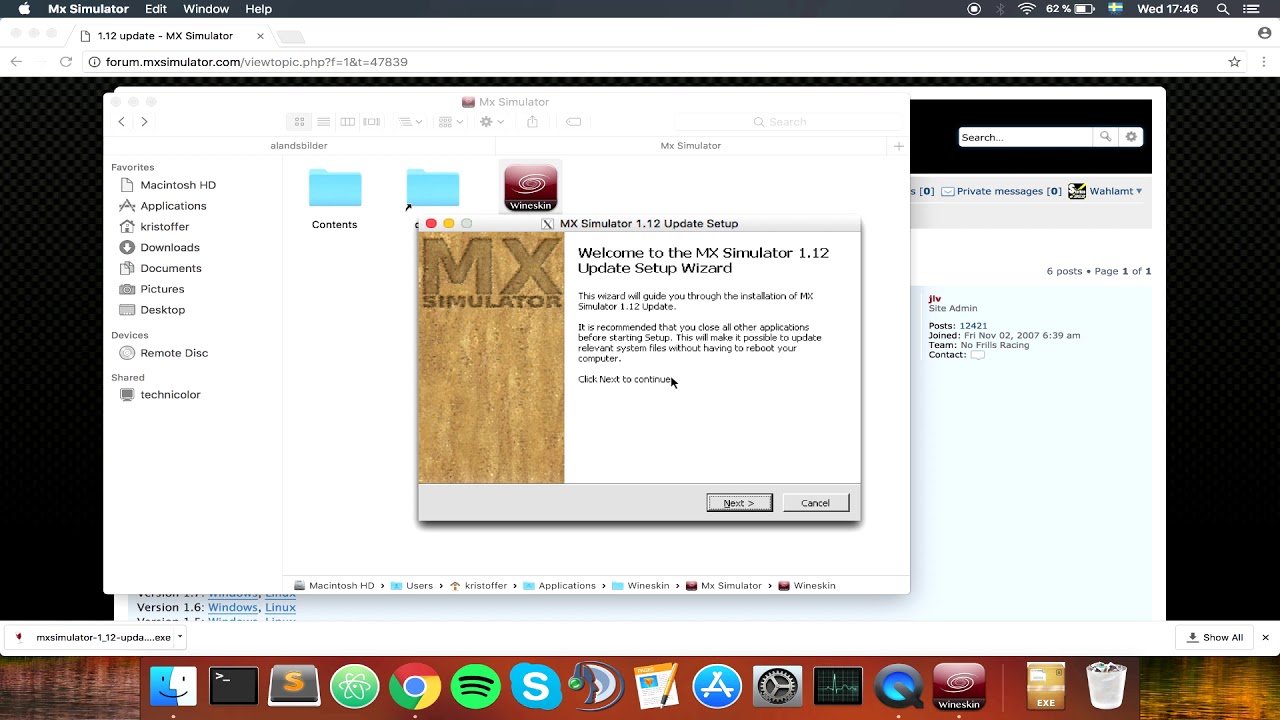Viewport: 1280px width, 720px height.
Task: Go back in Chrome
Action: 16,62
